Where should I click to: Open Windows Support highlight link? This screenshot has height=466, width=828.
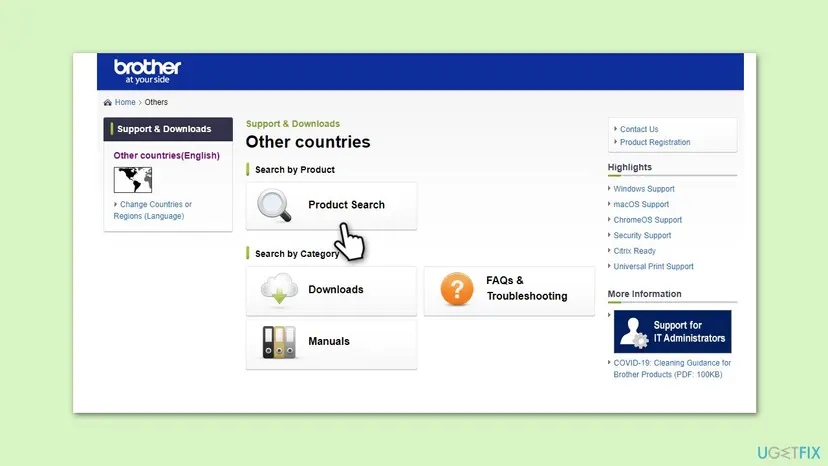pyautogui.click(x=644, y=189)
